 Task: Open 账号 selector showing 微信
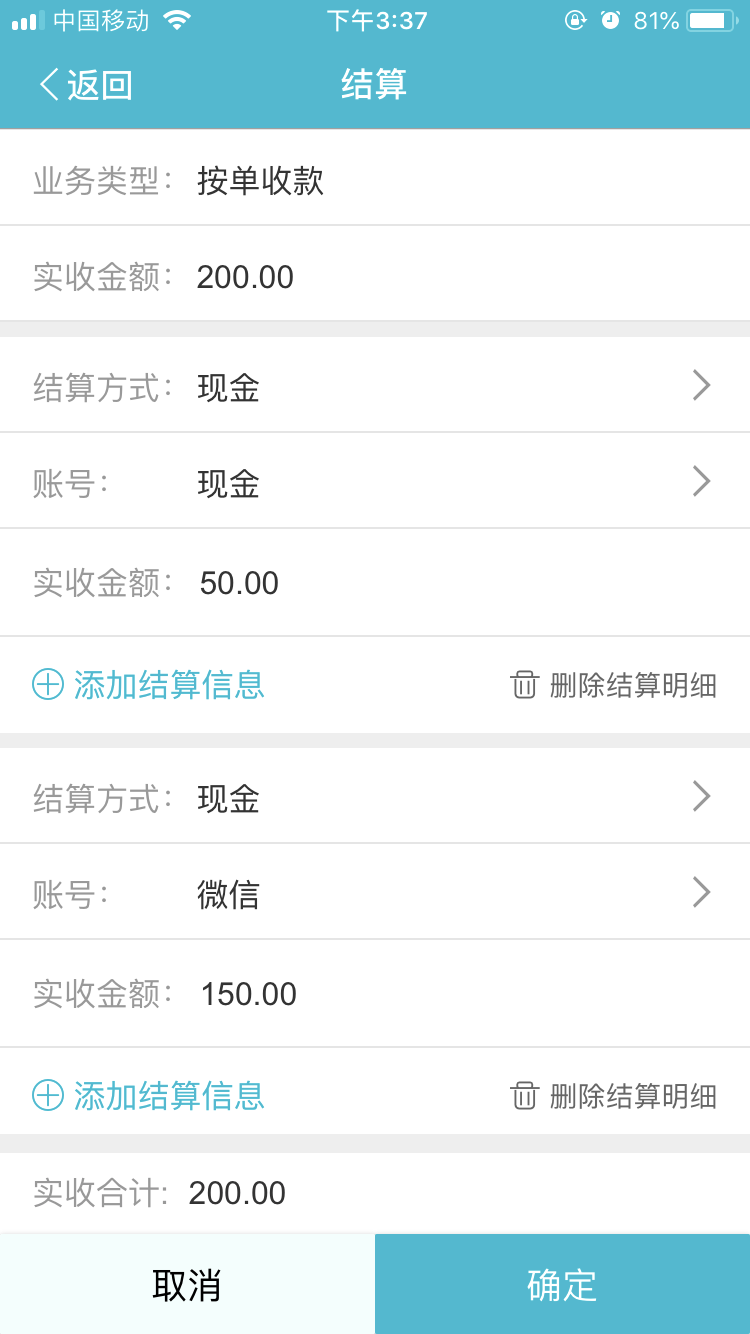(x=701, y=892)
